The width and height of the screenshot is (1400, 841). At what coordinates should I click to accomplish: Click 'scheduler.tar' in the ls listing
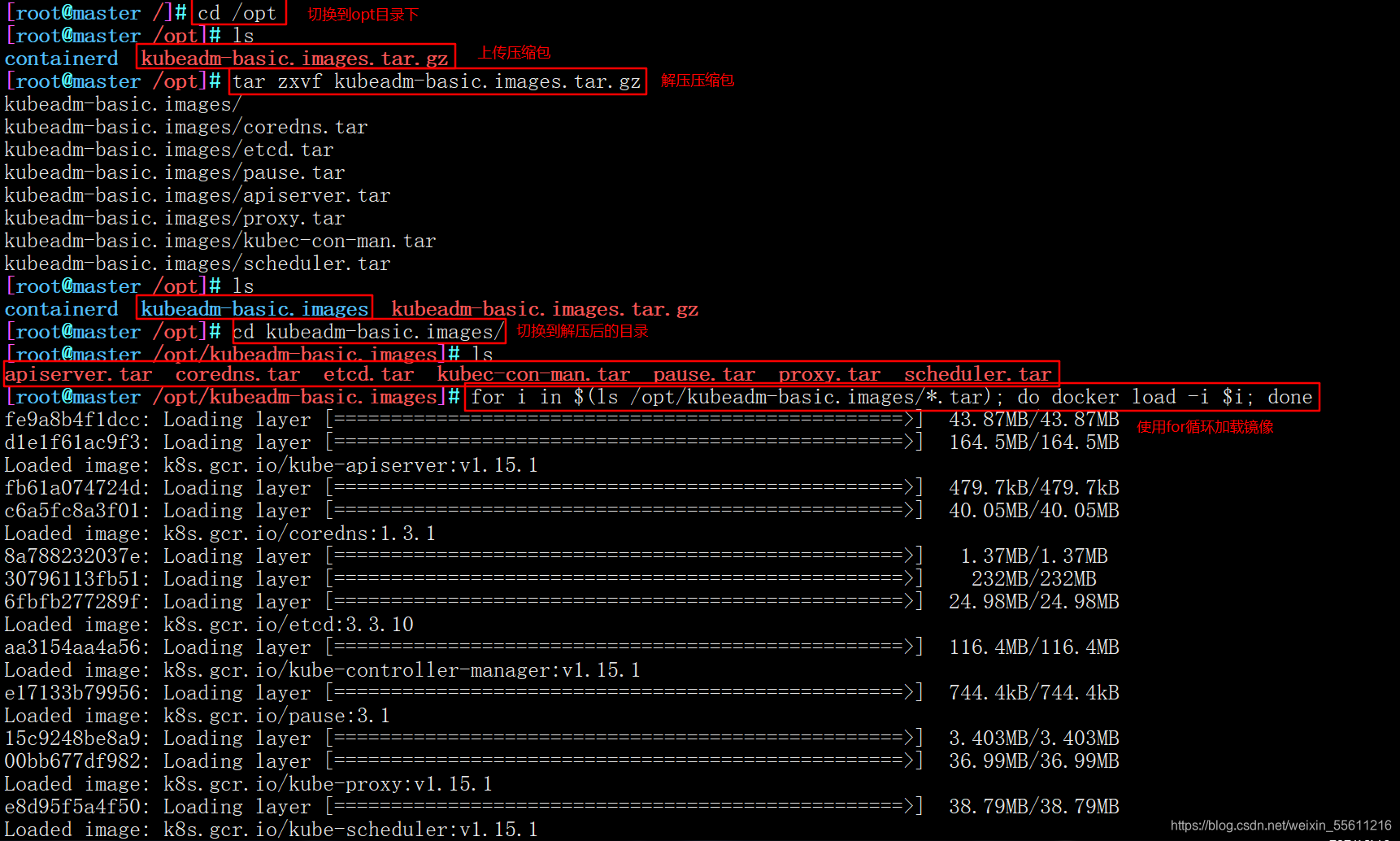pos(978,374)
